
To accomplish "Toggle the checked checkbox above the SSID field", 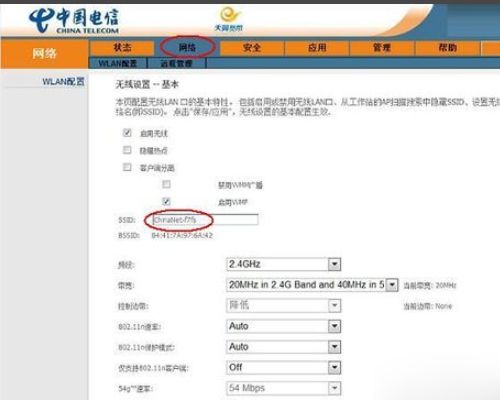I will [x=166, y=201].
